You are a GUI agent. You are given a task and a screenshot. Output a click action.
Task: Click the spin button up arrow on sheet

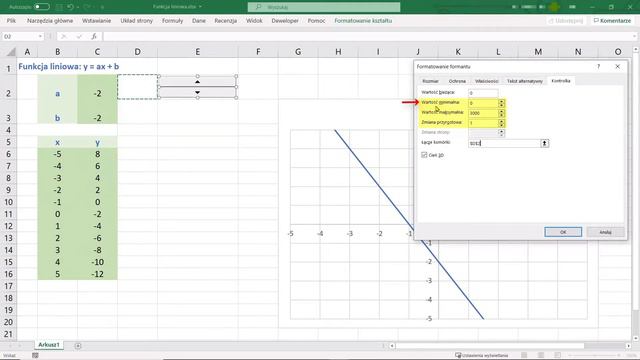pyautogui.click(x=198, y=82)
